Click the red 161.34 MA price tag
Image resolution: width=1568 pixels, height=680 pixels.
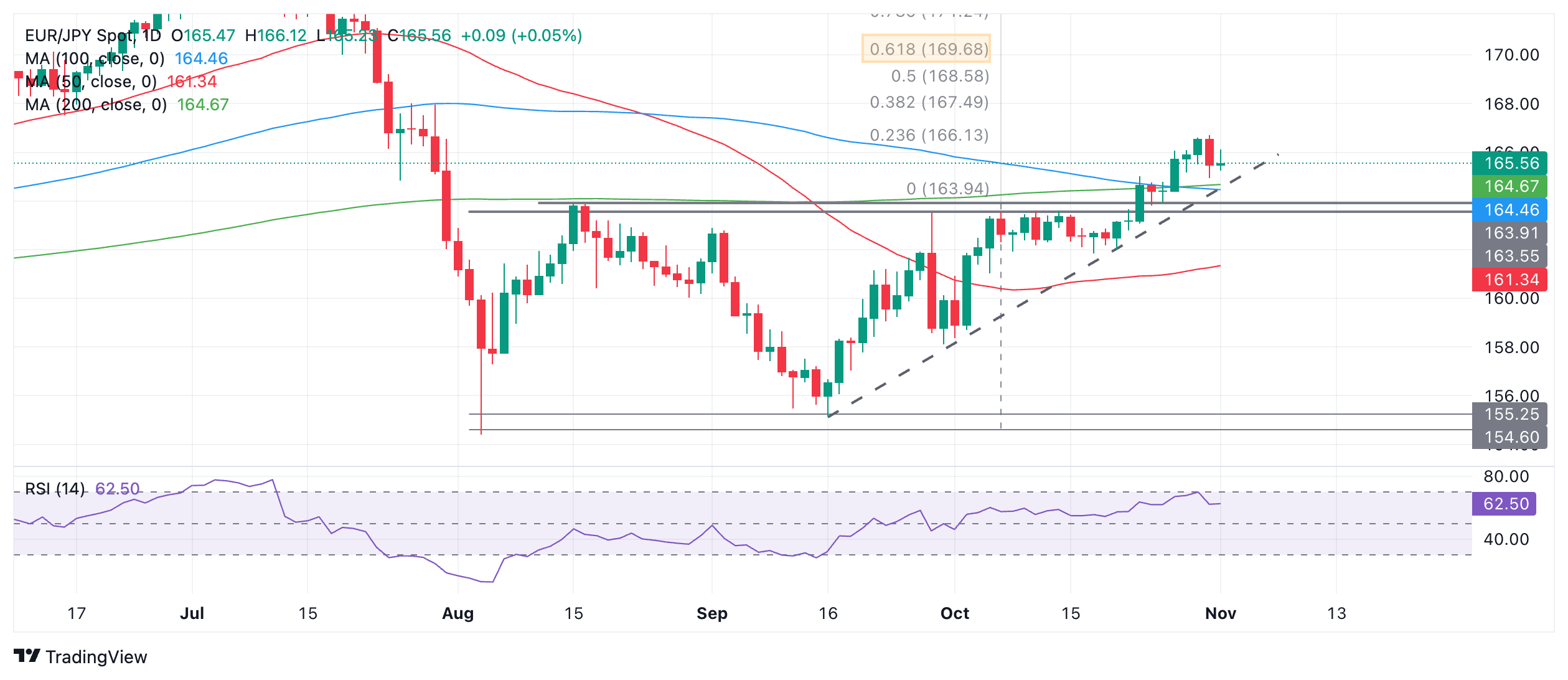point(1509,280)
